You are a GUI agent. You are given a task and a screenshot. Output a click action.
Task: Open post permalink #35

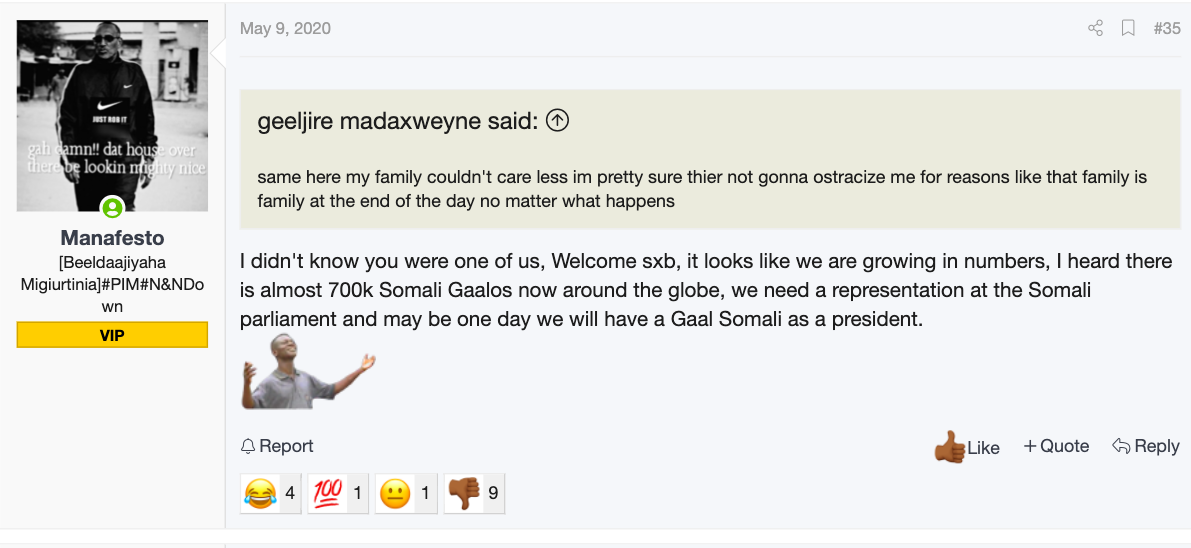tap(1167, 29)
